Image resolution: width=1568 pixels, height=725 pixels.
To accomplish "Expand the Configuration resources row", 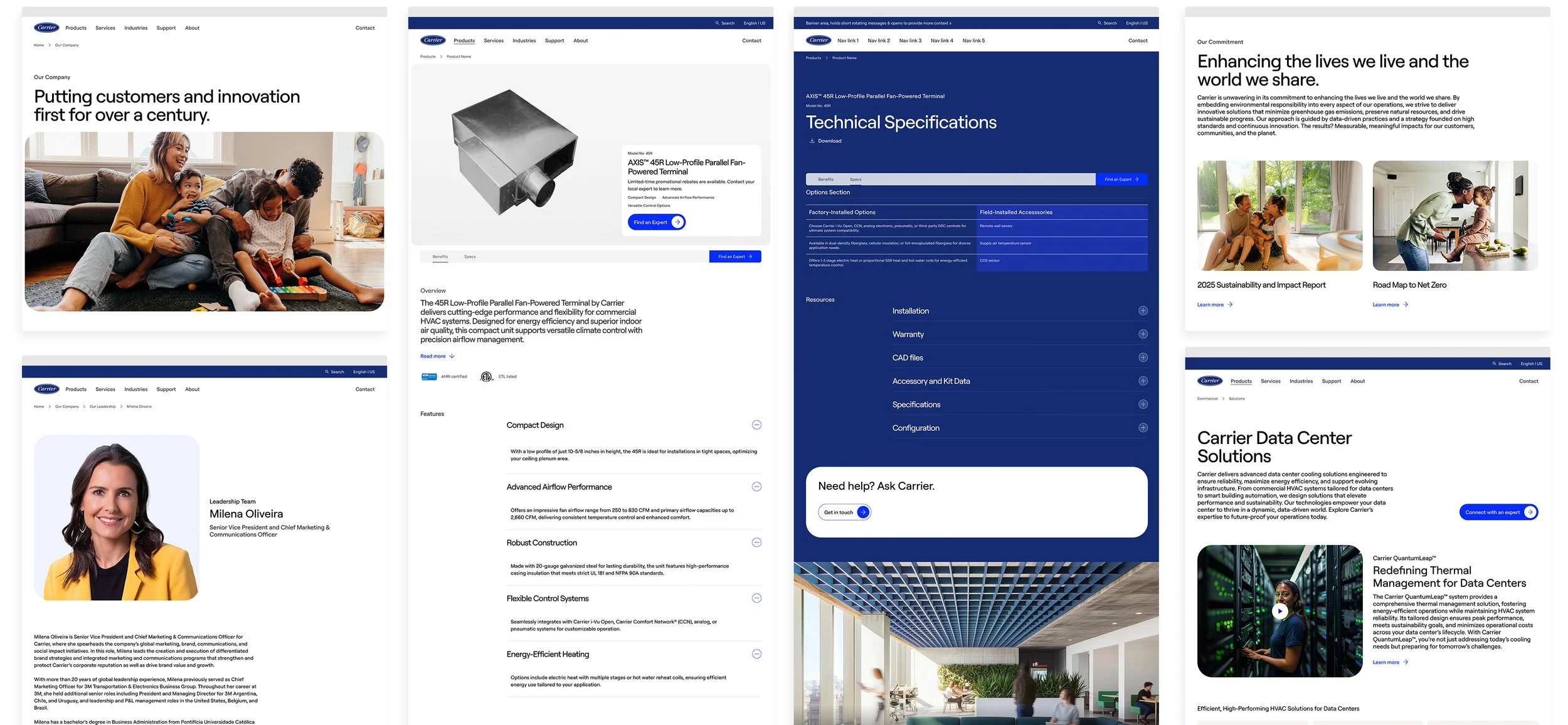I will tap(1143, 428).
